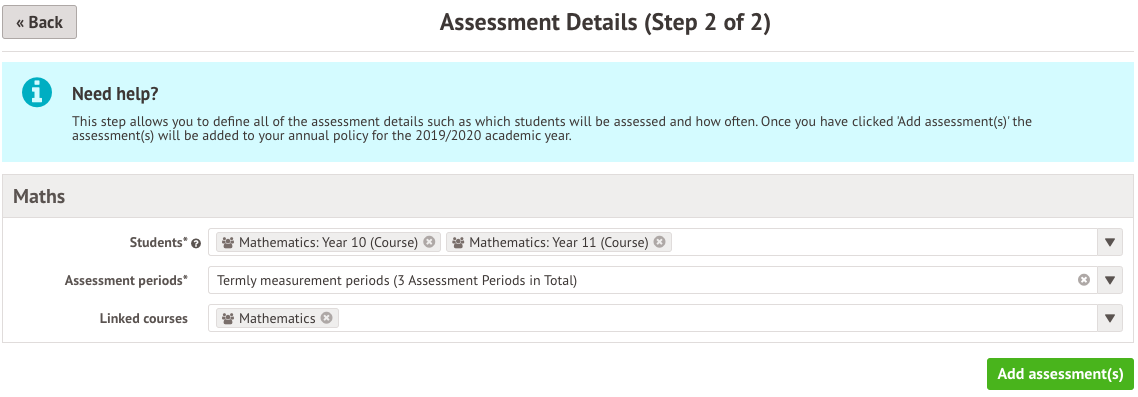Click the Students help question mark icon

(196, 243)
